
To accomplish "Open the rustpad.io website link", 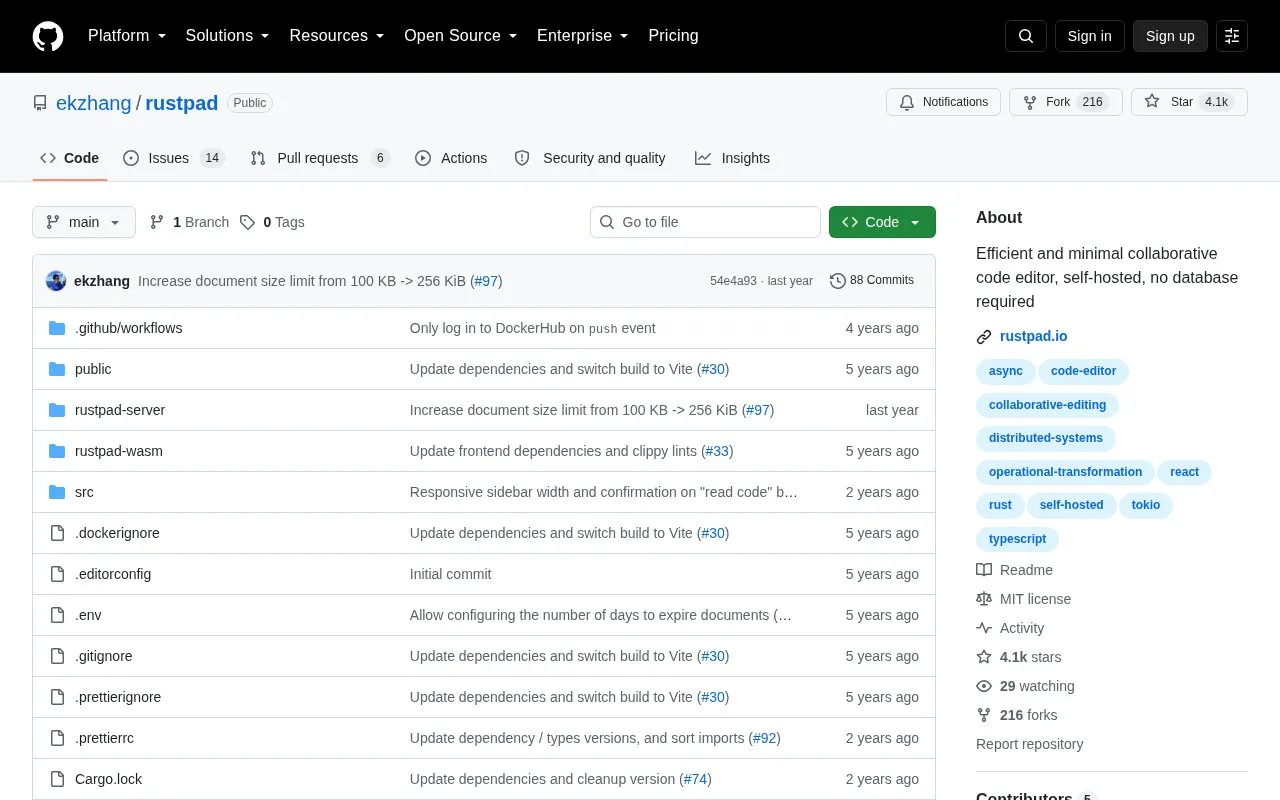I will coord(1033,336).
